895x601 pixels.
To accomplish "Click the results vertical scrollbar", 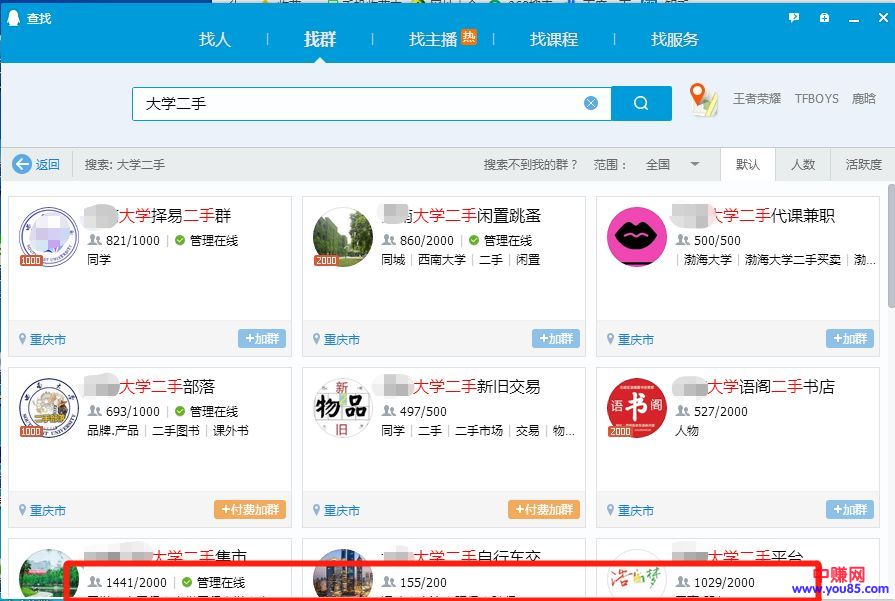I will pos(890,250).
